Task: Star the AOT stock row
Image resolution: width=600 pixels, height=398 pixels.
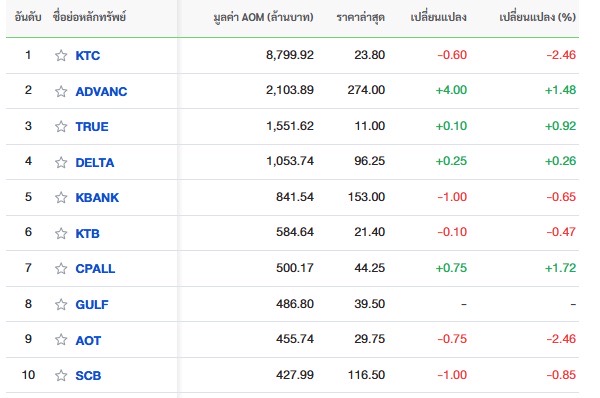Action: coord(61,340)
